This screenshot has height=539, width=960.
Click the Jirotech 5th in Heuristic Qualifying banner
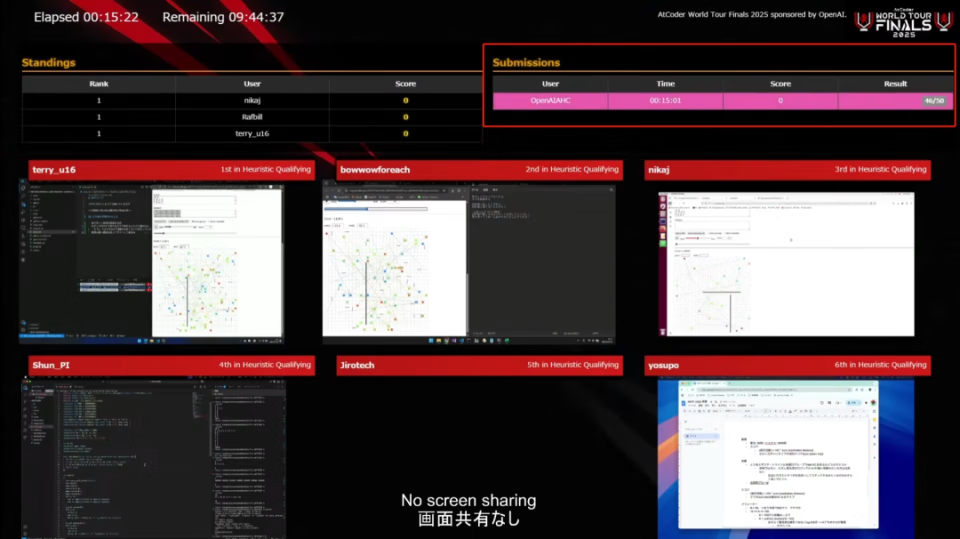pos(479,365)
